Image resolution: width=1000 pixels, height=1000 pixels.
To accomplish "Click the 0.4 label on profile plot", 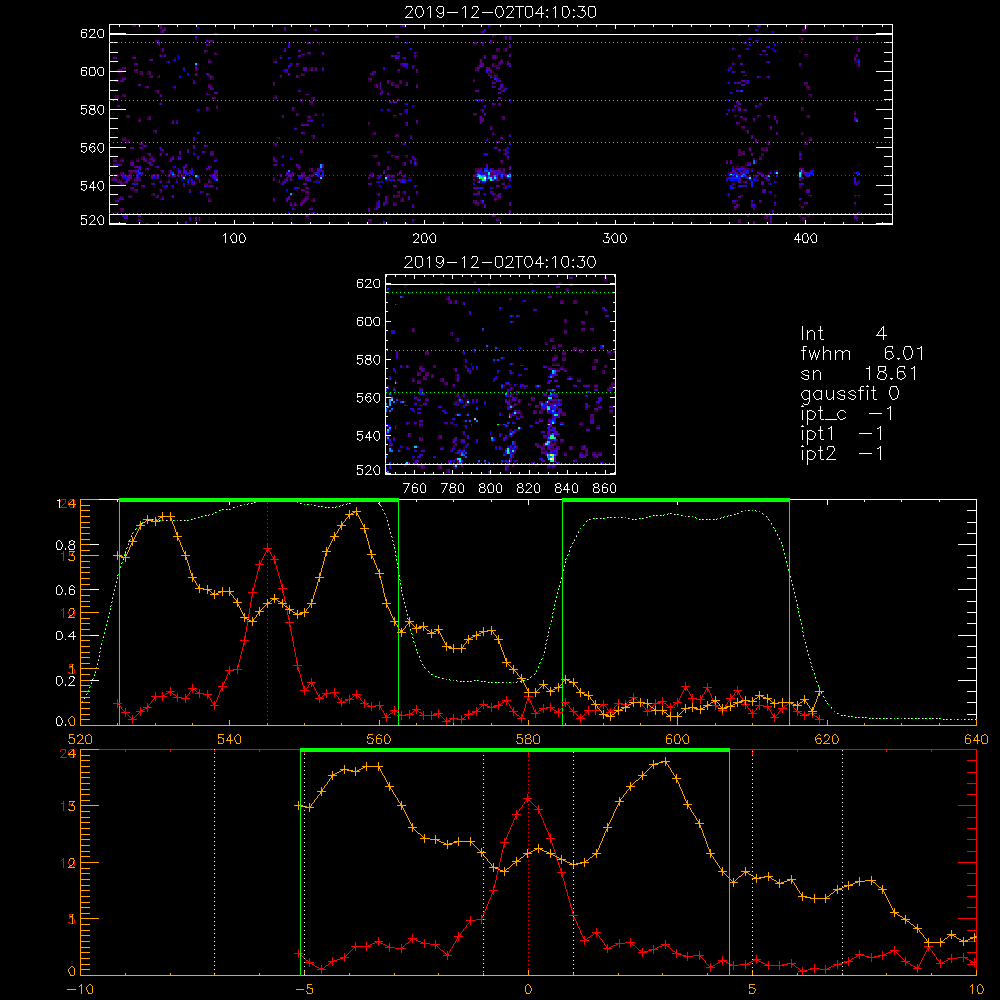I will tap(65, 636).
